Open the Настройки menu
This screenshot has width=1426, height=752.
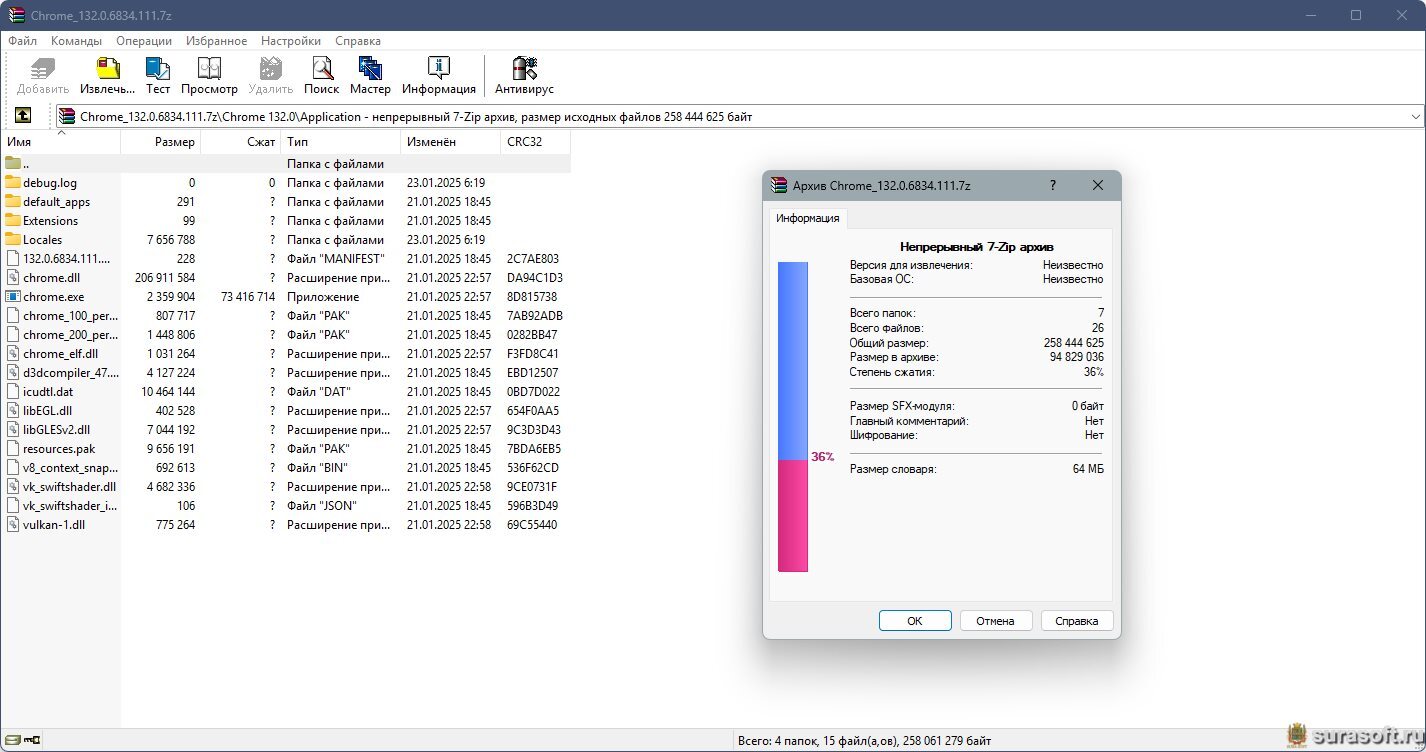[291, 41]
